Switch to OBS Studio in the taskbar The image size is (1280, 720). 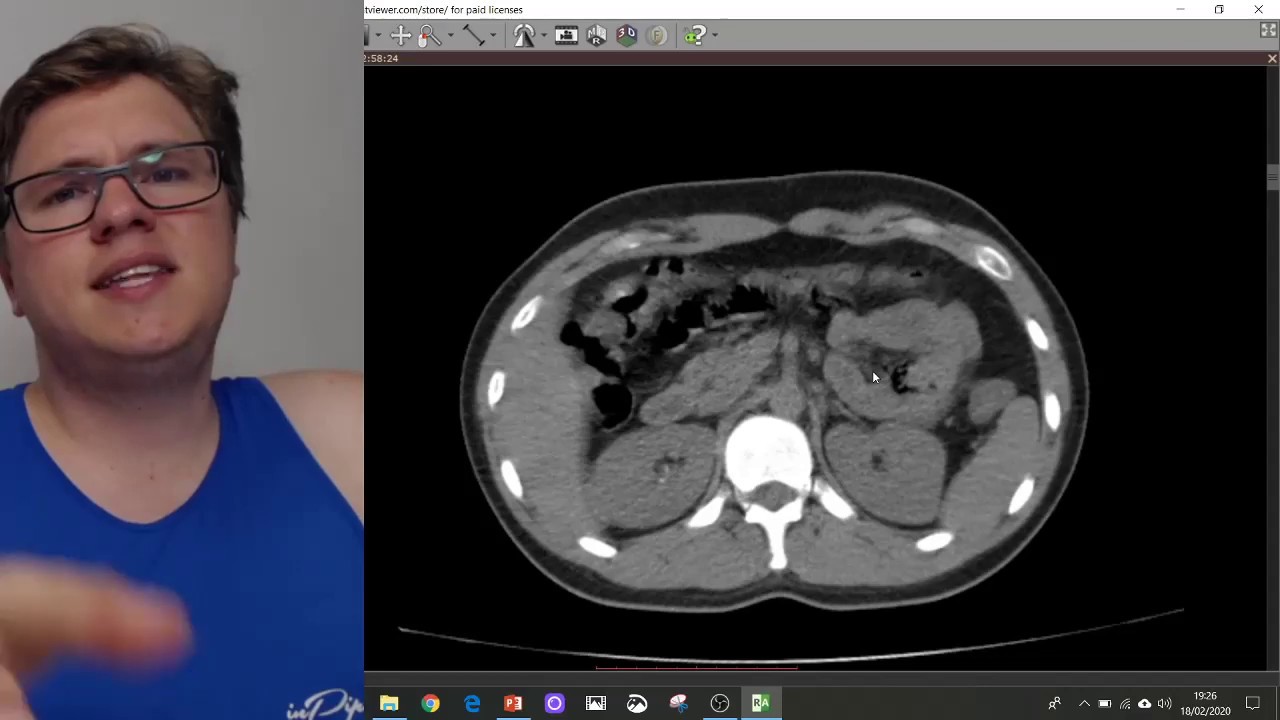point(720,703)
